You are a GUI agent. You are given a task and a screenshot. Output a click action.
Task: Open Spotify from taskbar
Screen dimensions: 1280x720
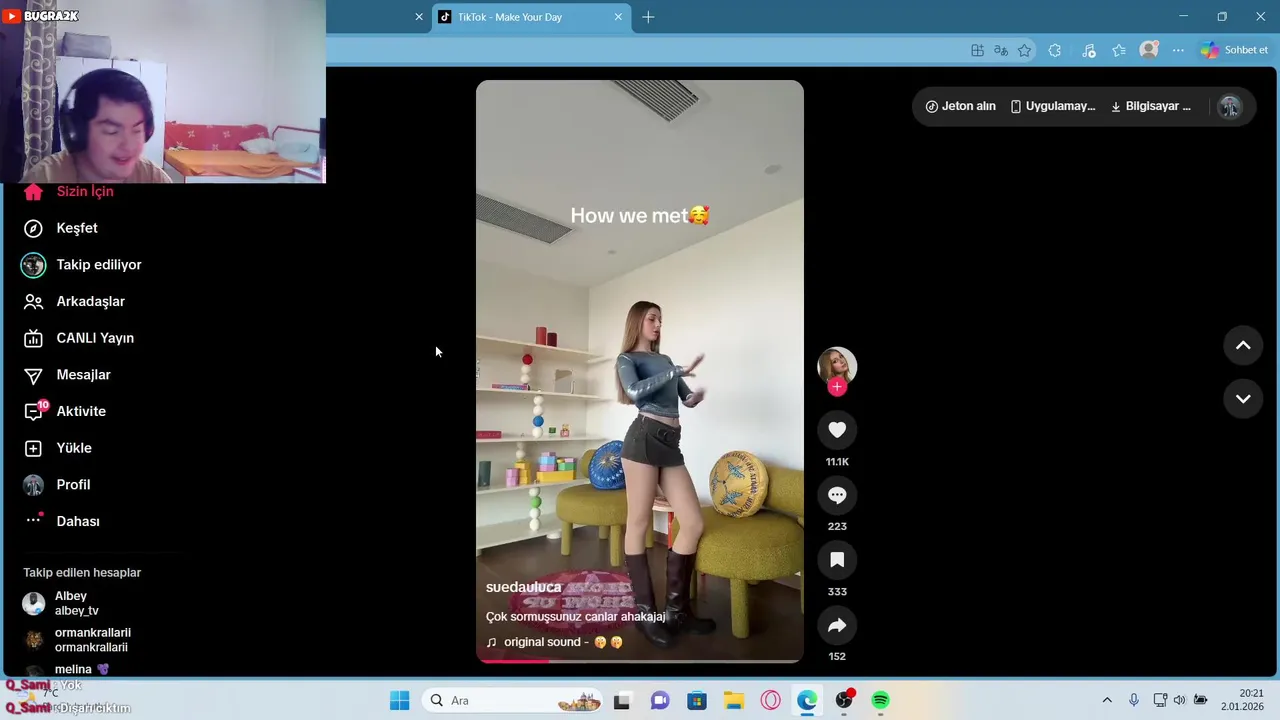pyautogui.click(x=880, y=700)
